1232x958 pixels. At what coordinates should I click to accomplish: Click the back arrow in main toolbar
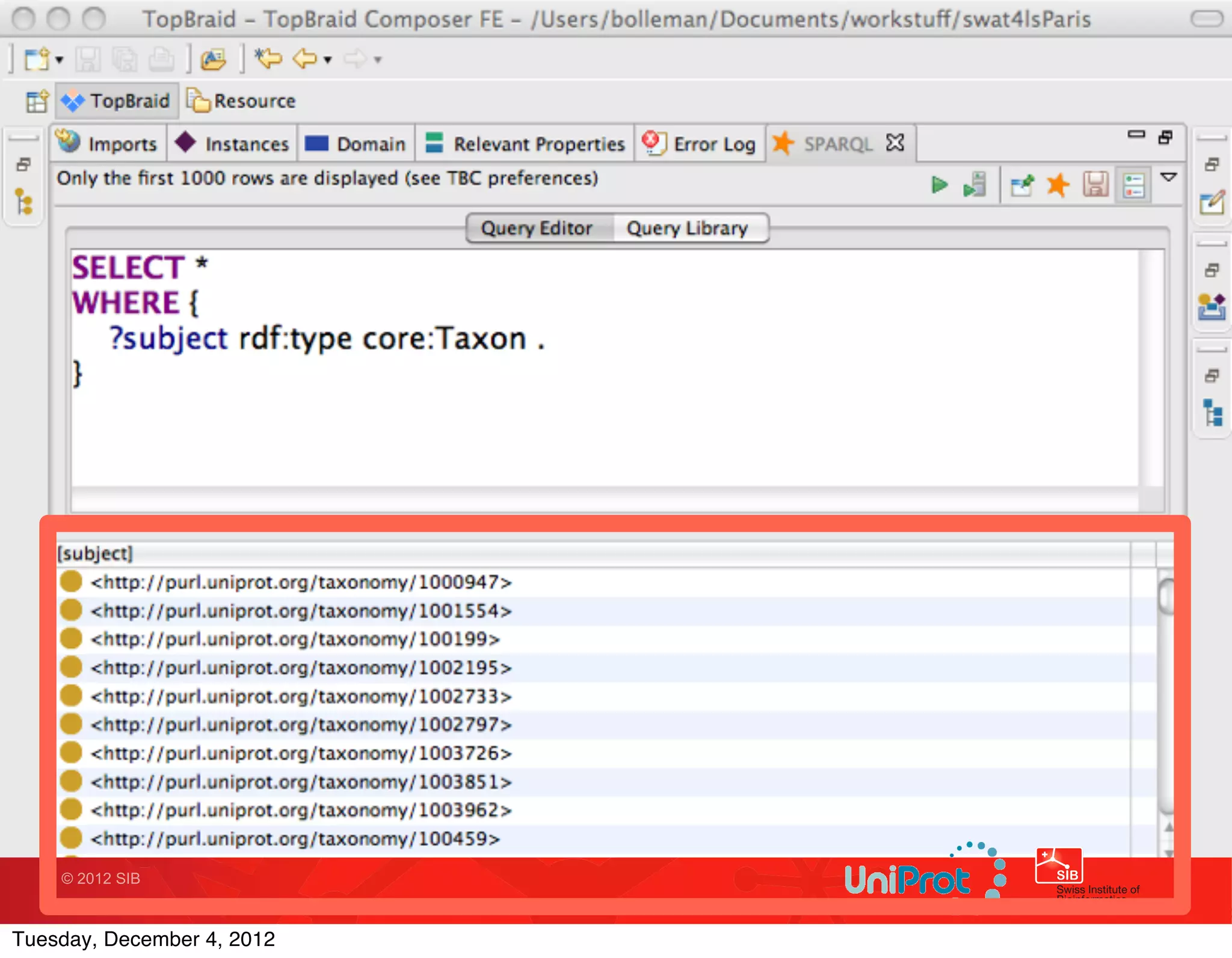pyautogui.click(x=305, y=59)
